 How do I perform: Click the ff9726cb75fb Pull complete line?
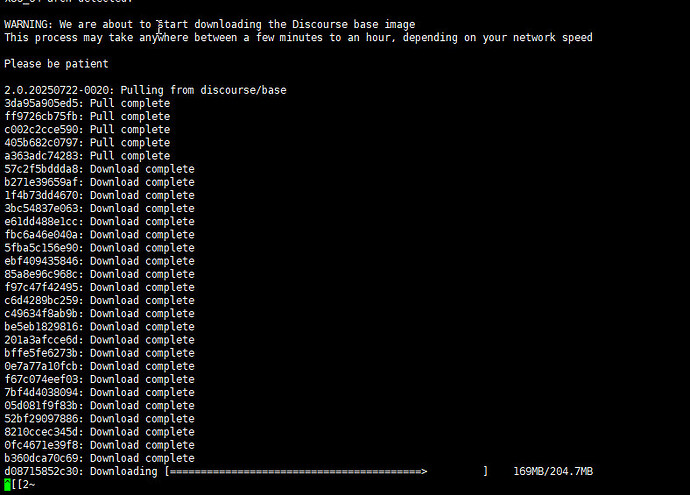click(87, 117)
